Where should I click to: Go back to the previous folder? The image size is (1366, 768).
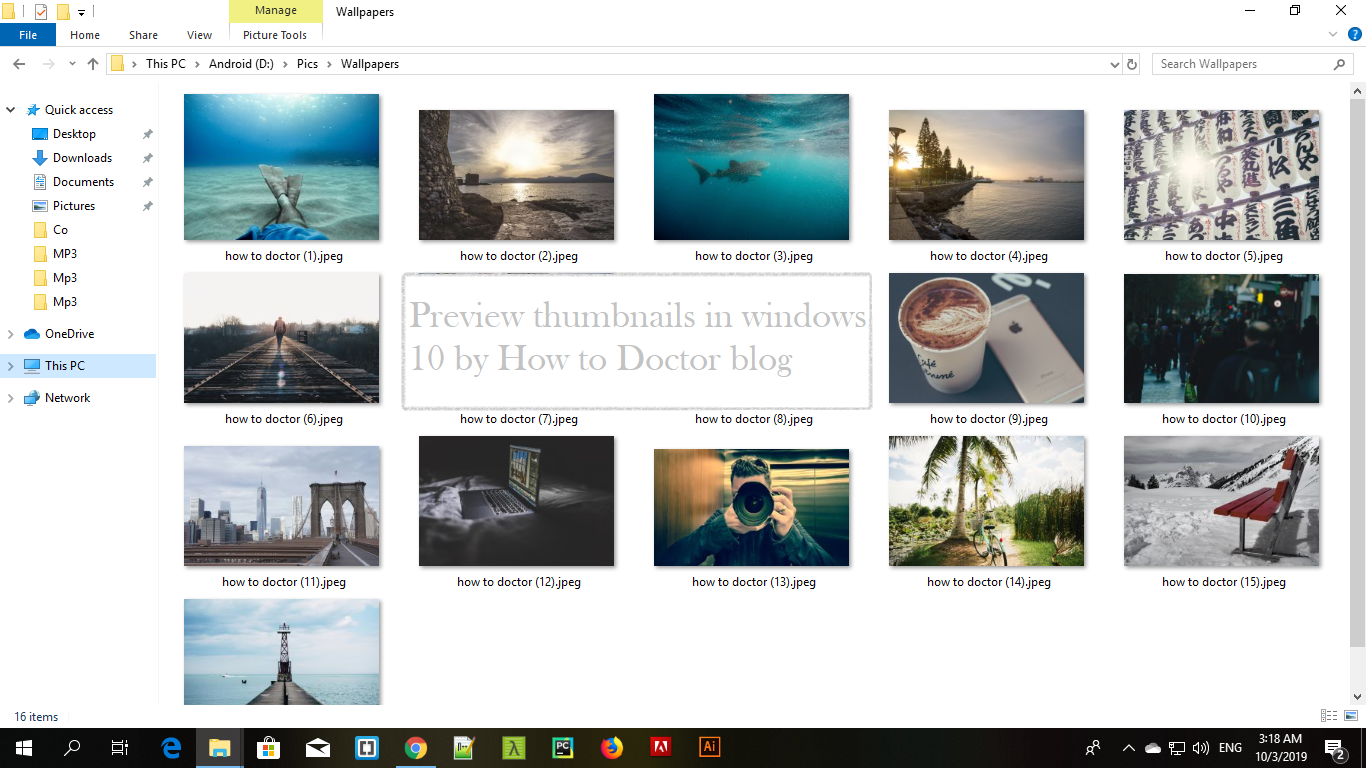coord(19,63)
